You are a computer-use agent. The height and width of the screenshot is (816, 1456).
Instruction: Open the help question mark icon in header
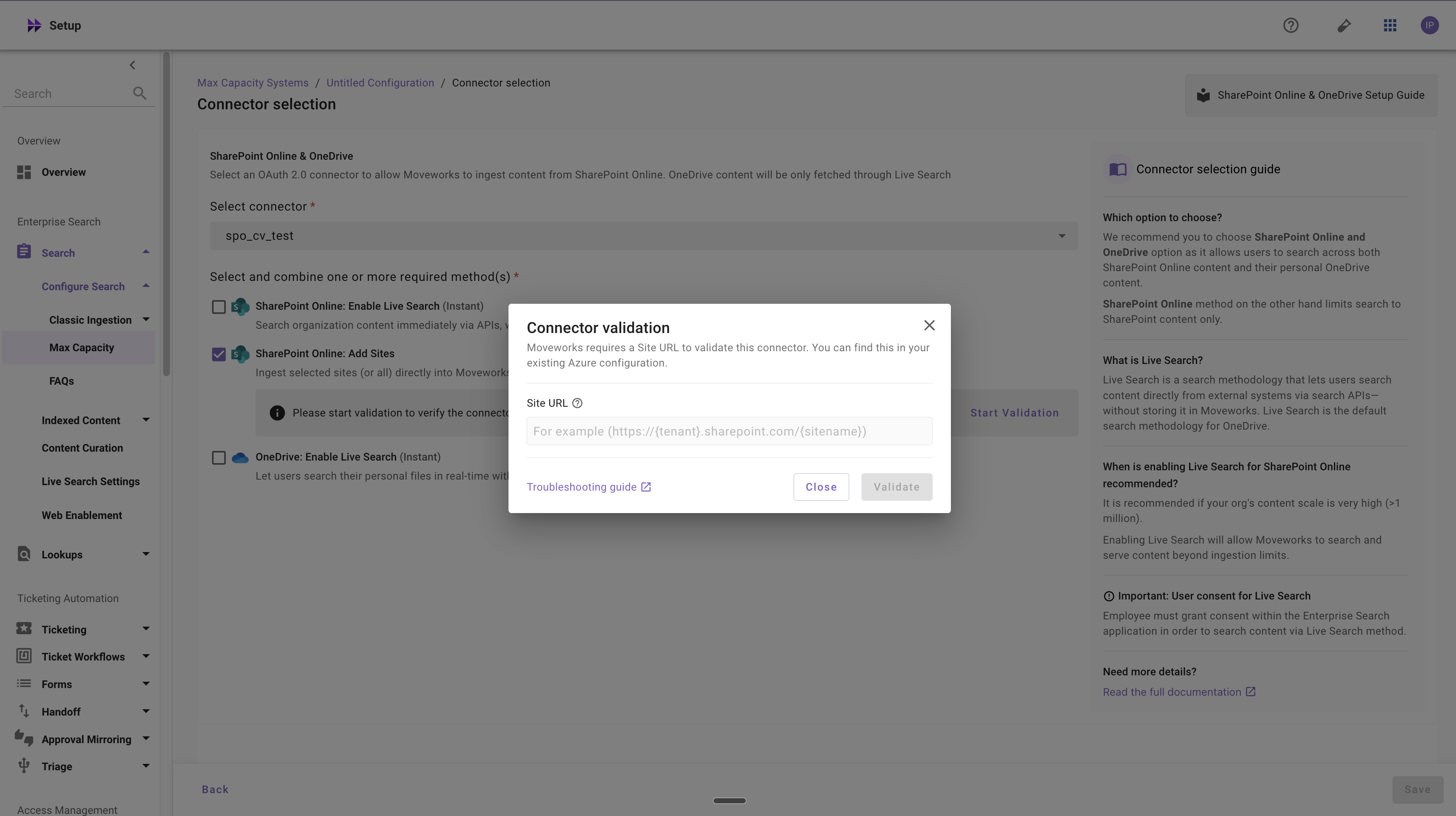coord(1290,25)
